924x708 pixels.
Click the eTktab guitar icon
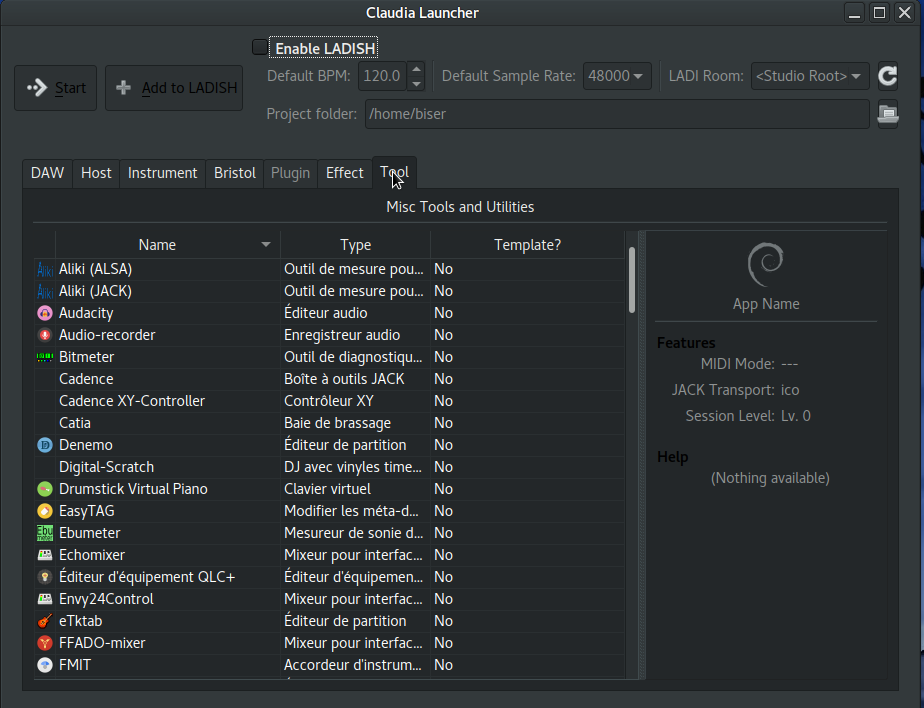tap(45, 621)
